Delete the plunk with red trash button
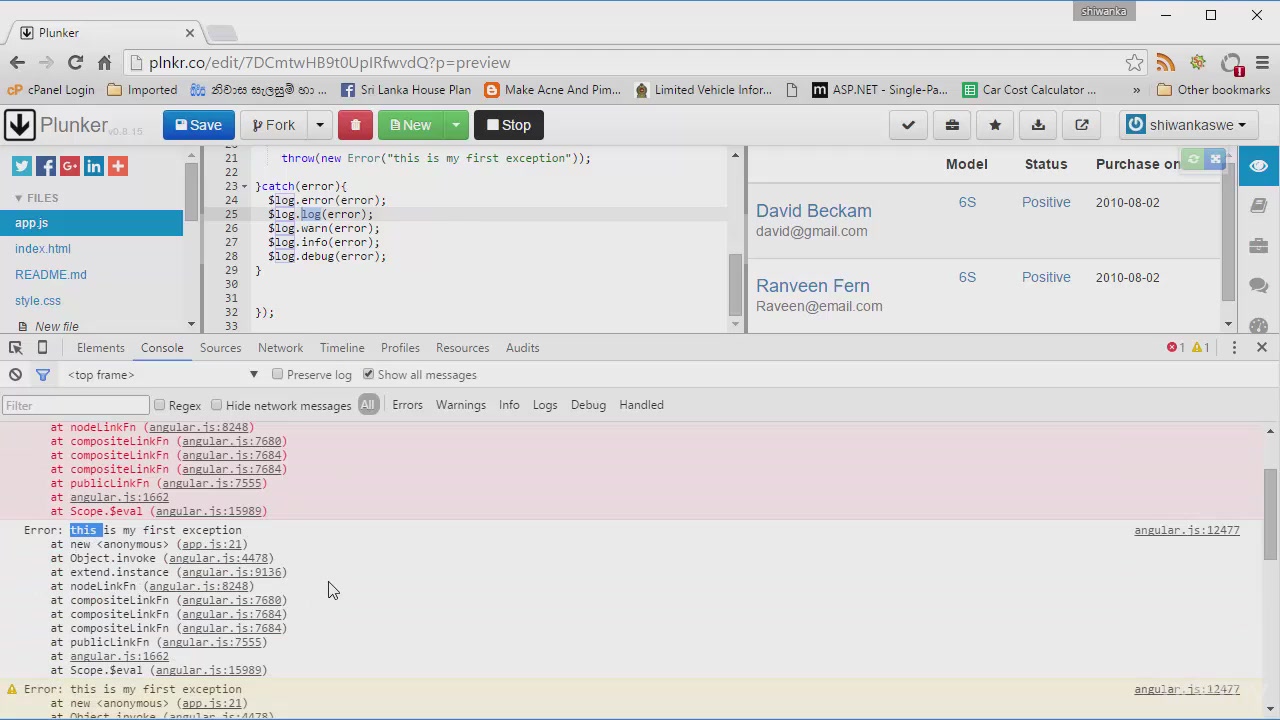Viewport: 1280px width, 720px height. [x=355, y=125]
